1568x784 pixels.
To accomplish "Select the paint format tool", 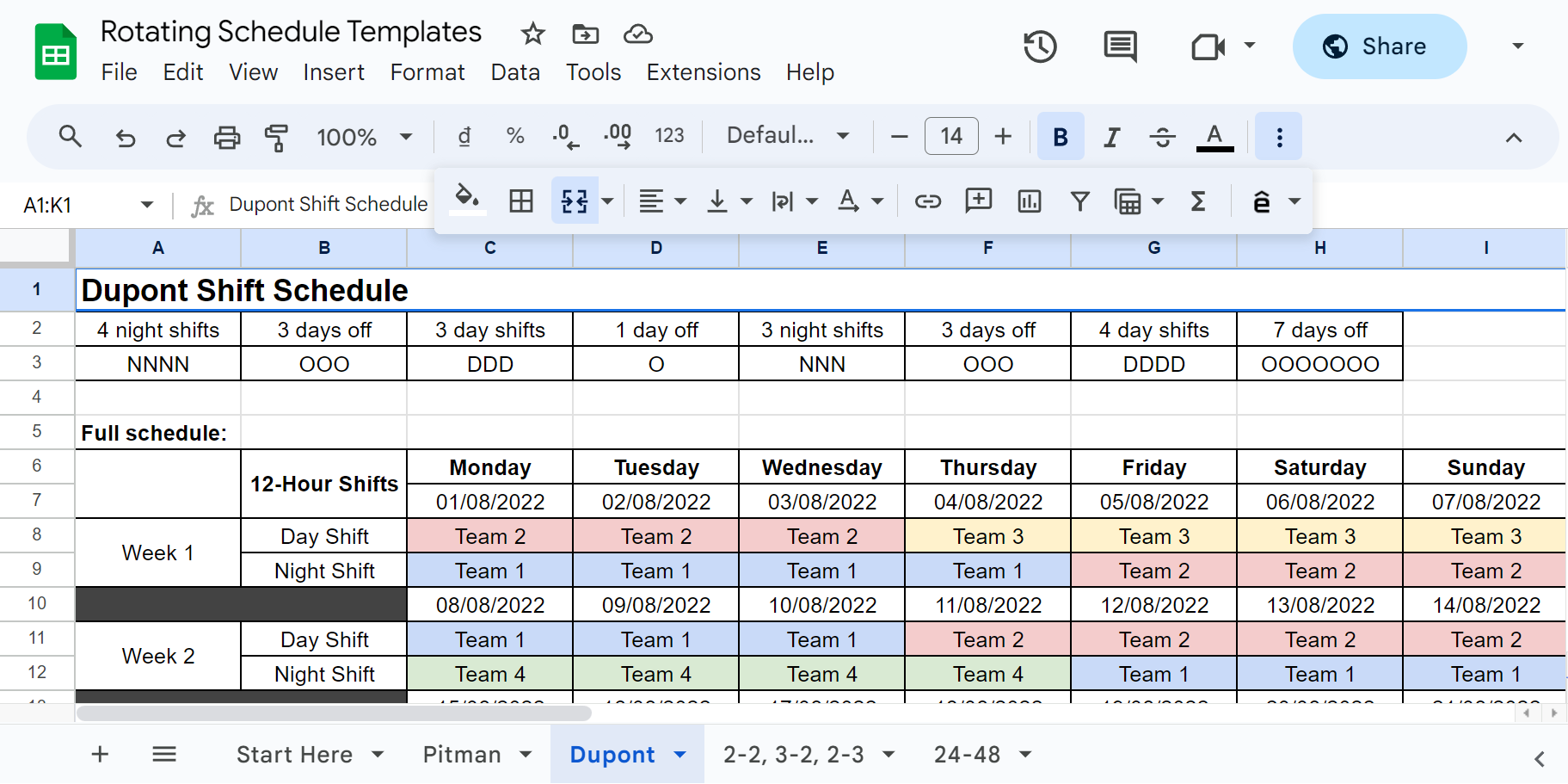I will 277,136.
